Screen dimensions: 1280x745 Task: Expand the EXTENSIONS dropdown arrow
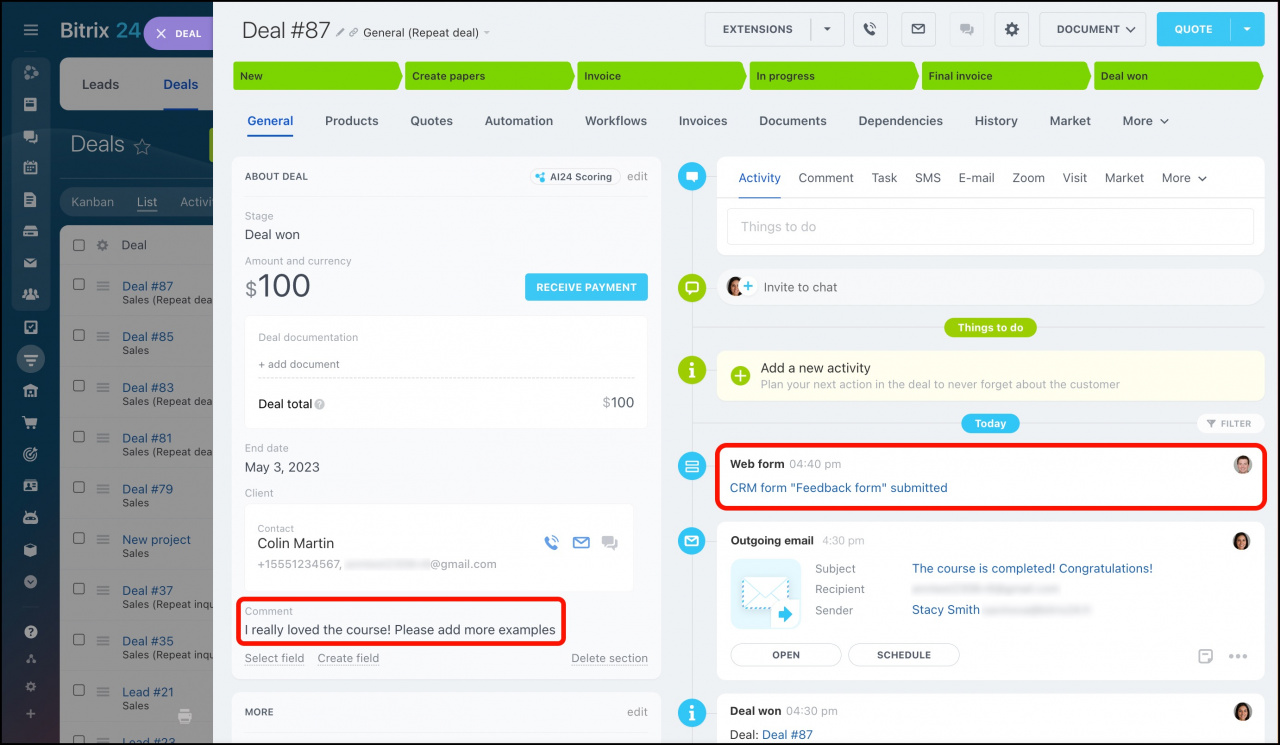pyautogui.click(x=827, y=29)
